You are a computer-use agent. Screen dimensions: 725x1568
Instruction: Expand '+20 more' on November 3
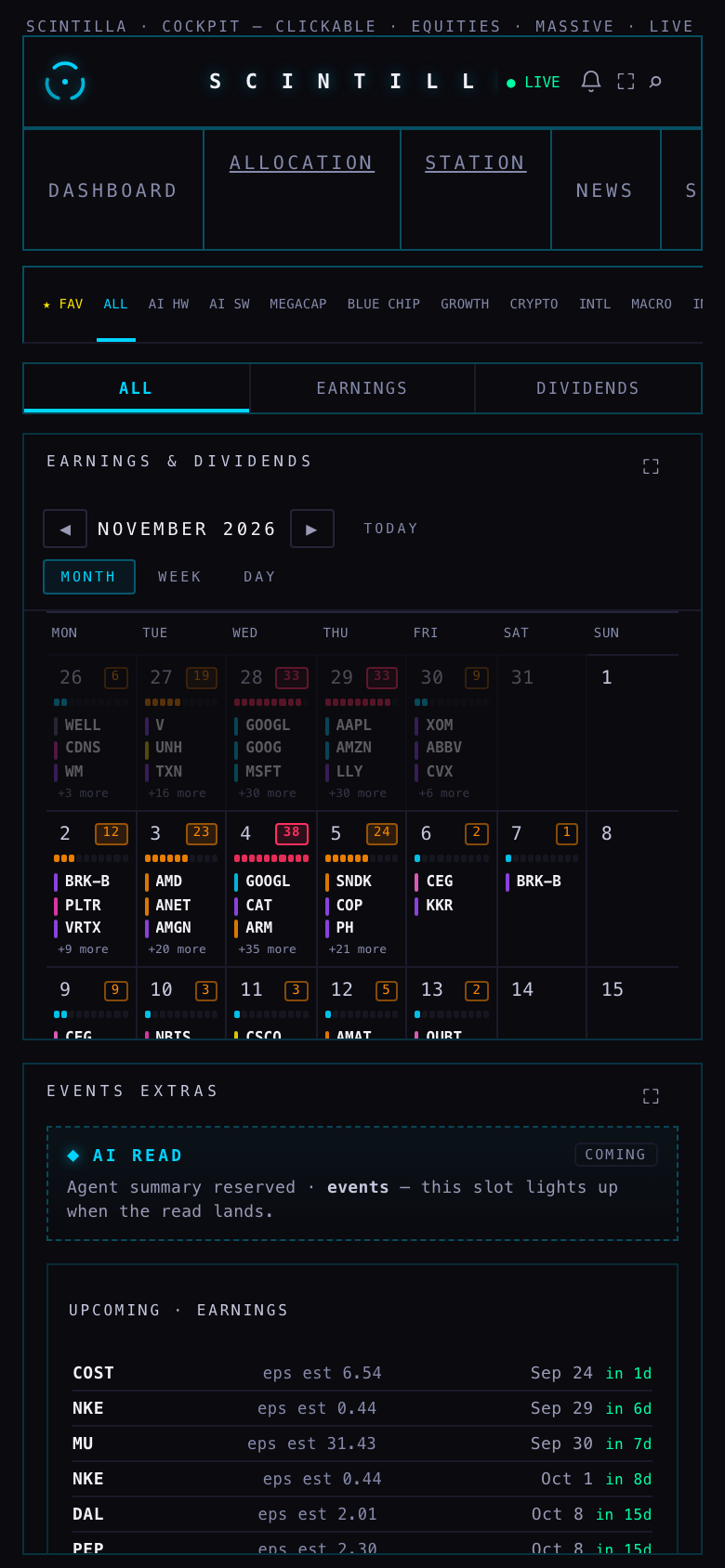(178, 949)
